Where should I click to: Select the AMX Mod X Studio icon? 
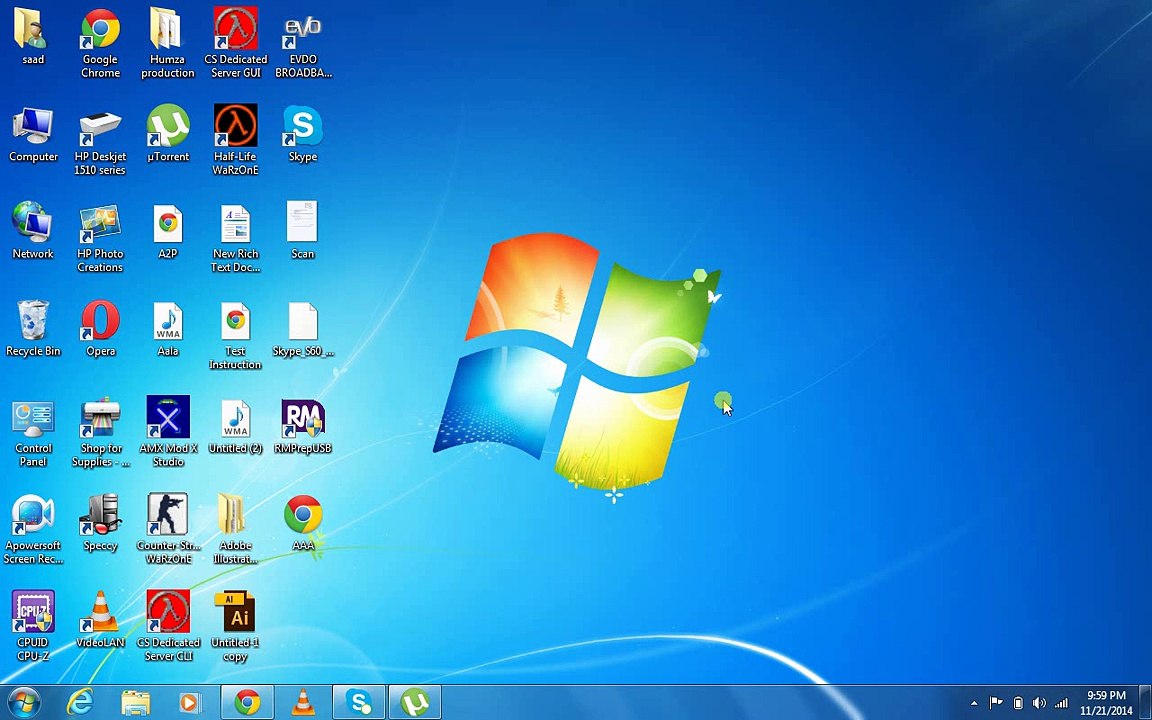(168, 431)
